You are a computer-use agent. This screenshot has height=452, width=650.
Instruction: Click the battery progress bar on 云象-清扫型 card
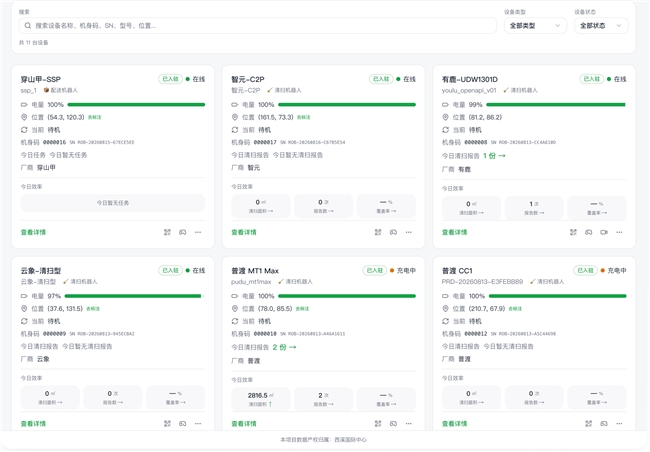point(135,296)
